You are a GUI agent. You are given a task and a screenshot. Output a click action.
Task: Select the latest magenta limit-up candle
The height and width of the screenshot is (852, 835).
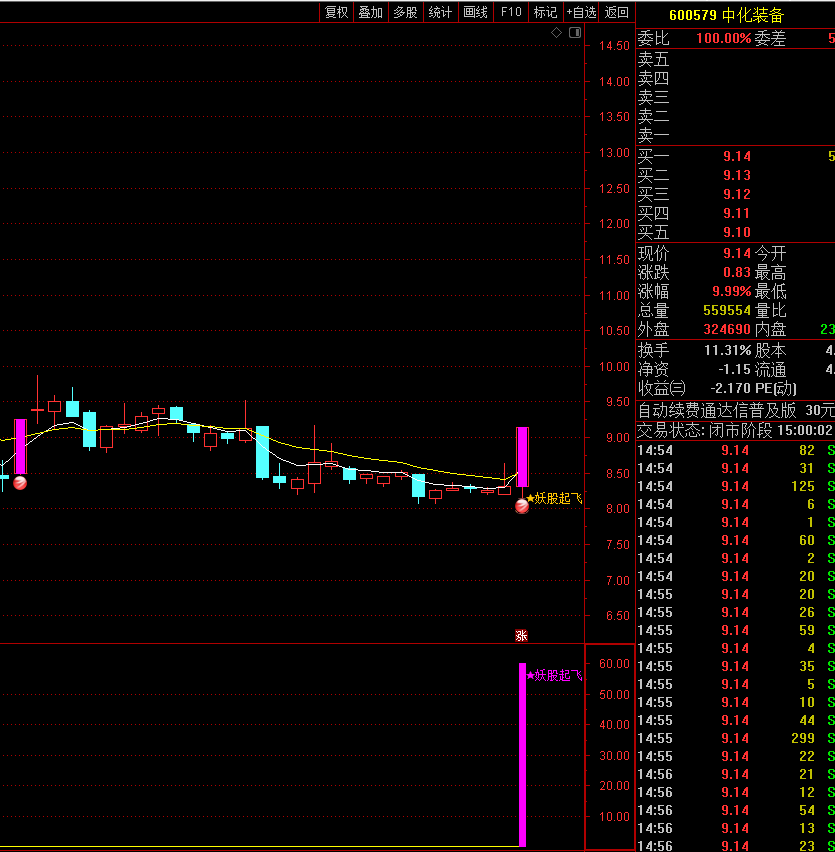click(522, 457)
